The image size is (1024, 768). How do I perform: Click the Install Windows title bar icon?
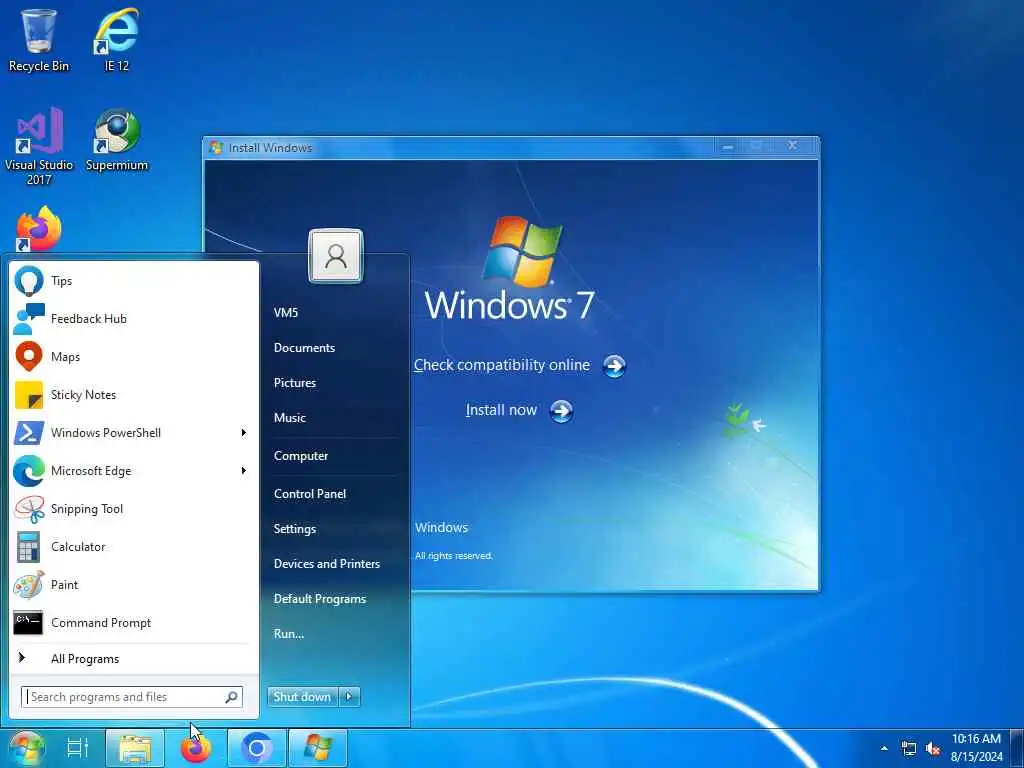pos(216,148)
